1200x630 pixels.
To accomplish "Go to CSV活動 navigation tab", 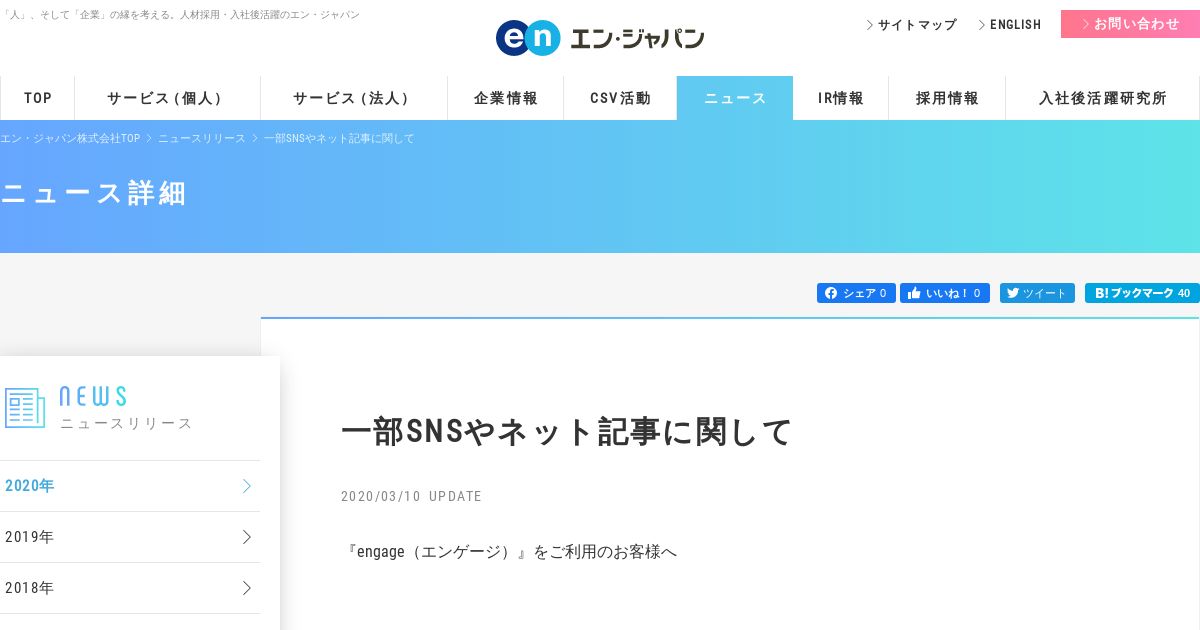I will pyautogui.click(x=620, y=98).
